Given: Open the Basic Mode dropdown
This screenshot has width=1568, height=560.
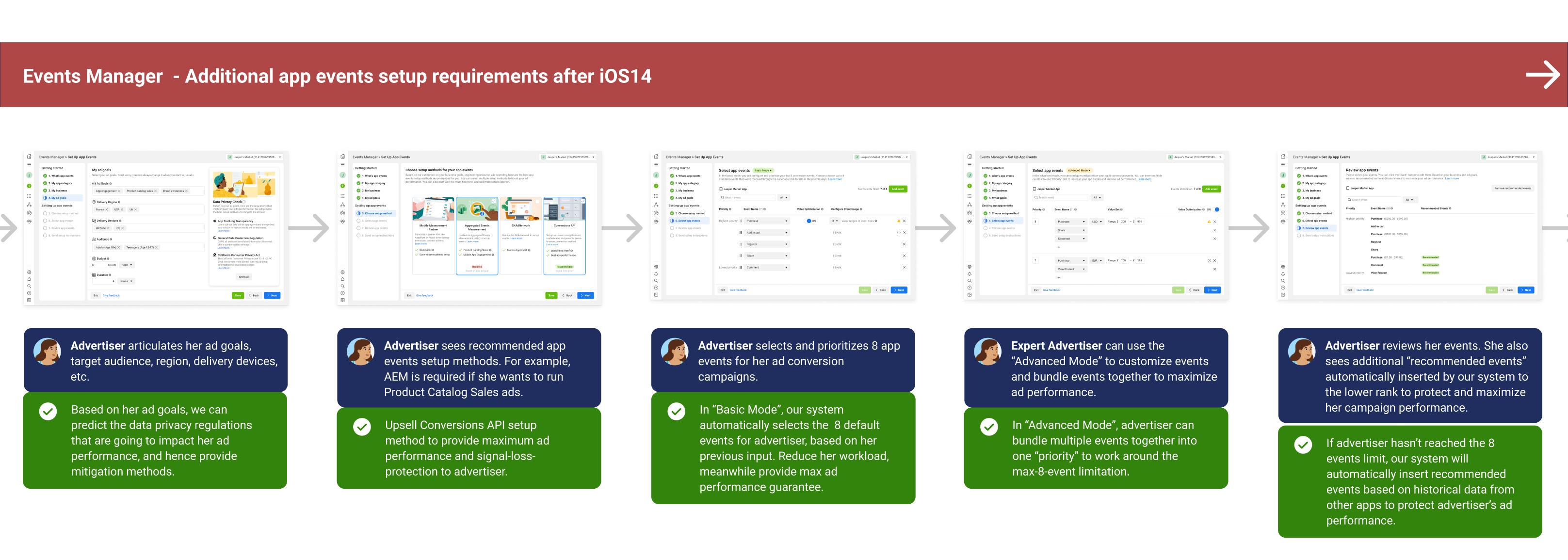Looking at the screenshot, I should coord(763,171).
